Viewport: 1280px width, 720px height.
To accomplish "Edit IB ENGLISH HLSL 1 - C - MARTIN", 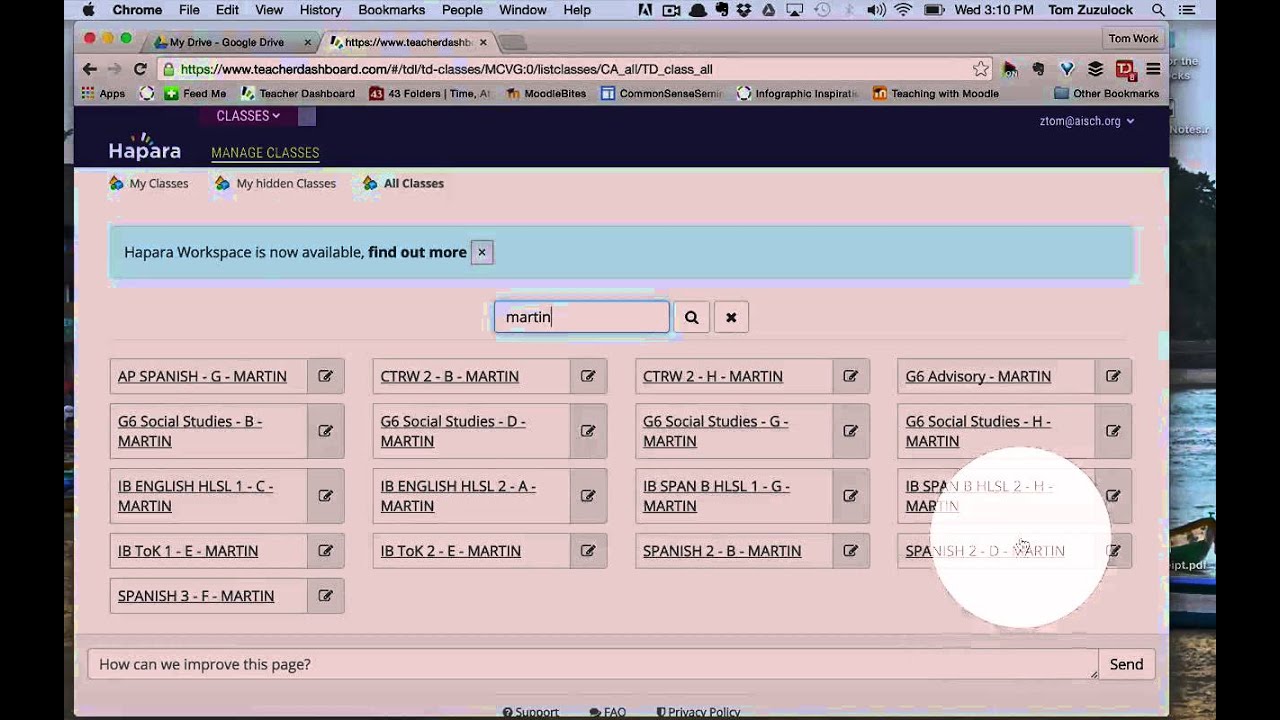I will [x=325, y=496].
